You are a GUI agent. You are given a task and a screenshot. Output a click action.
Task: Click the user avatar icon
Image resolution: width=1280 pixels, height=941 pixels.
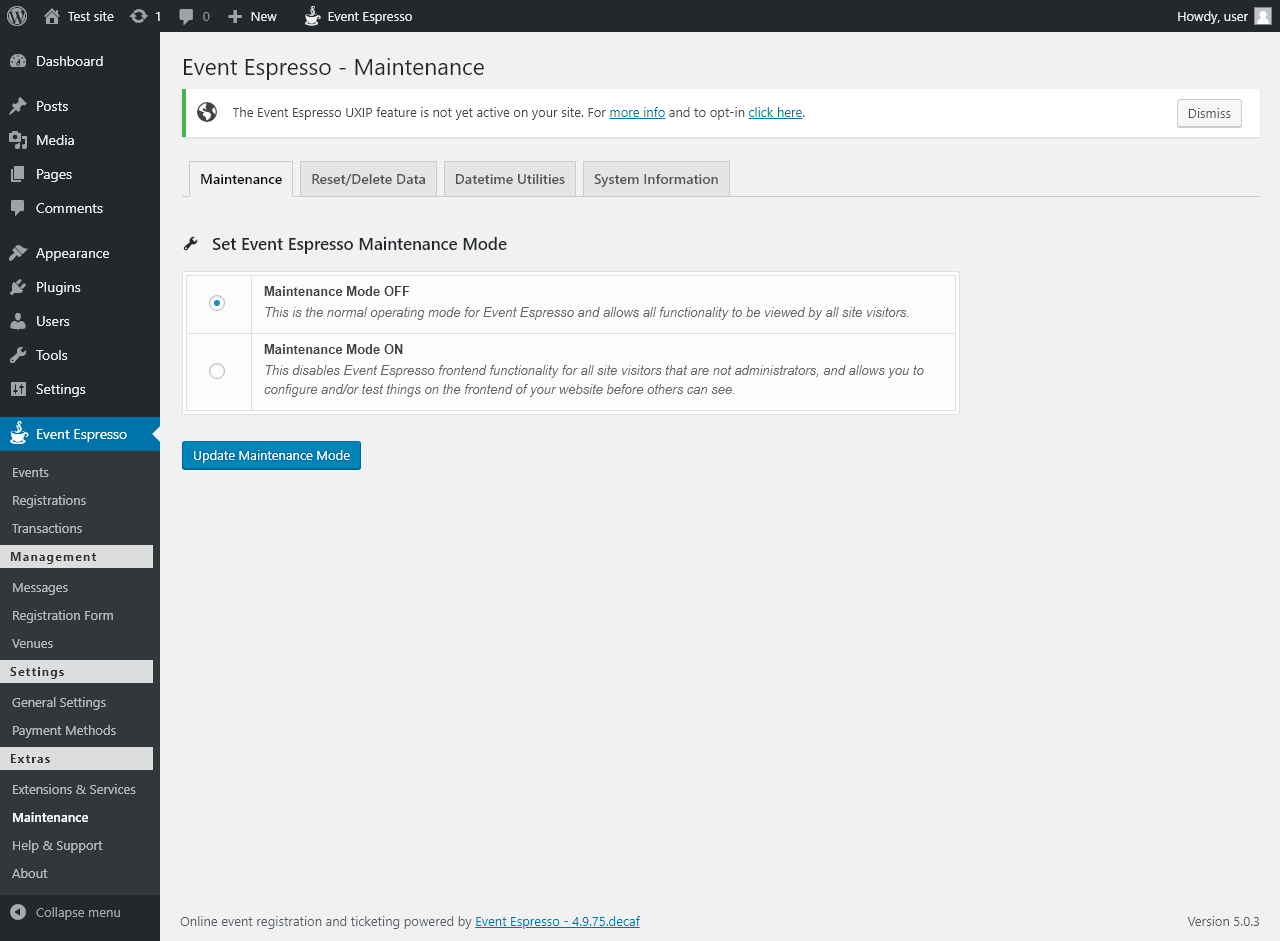click(1262, 16)
